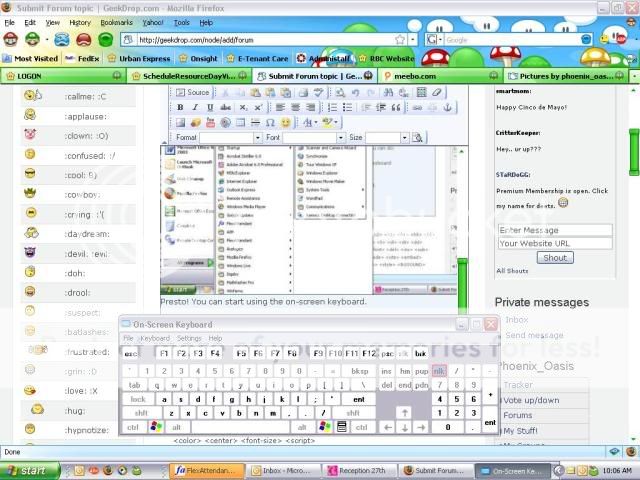
Task: Toggle the lock key on On-Screen Keyboard
Action: tap(138, 399)
